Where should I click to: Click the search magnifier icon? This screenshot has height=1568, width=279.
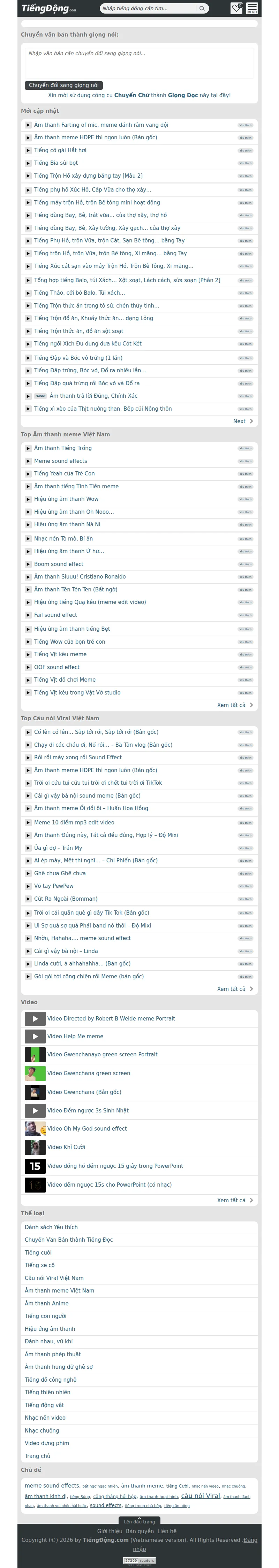pos(202,8)
